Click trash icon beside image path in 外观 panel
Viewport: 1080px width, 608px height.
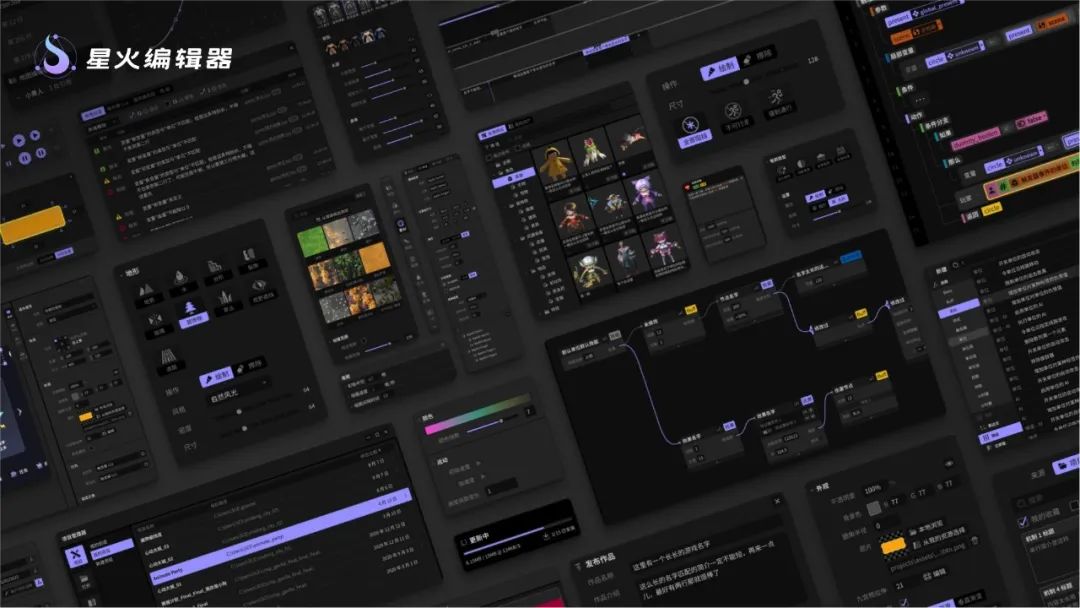(x=975, y=543)
